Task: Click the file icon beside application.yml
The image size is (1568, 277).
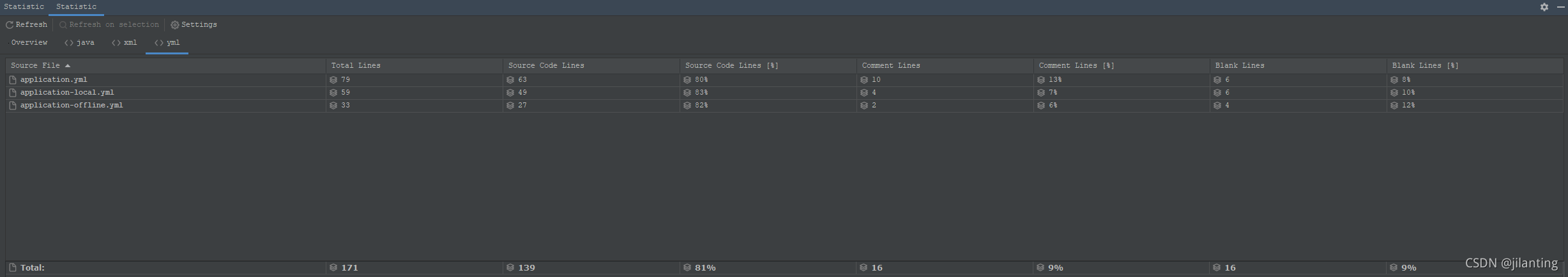Action: 13,80
